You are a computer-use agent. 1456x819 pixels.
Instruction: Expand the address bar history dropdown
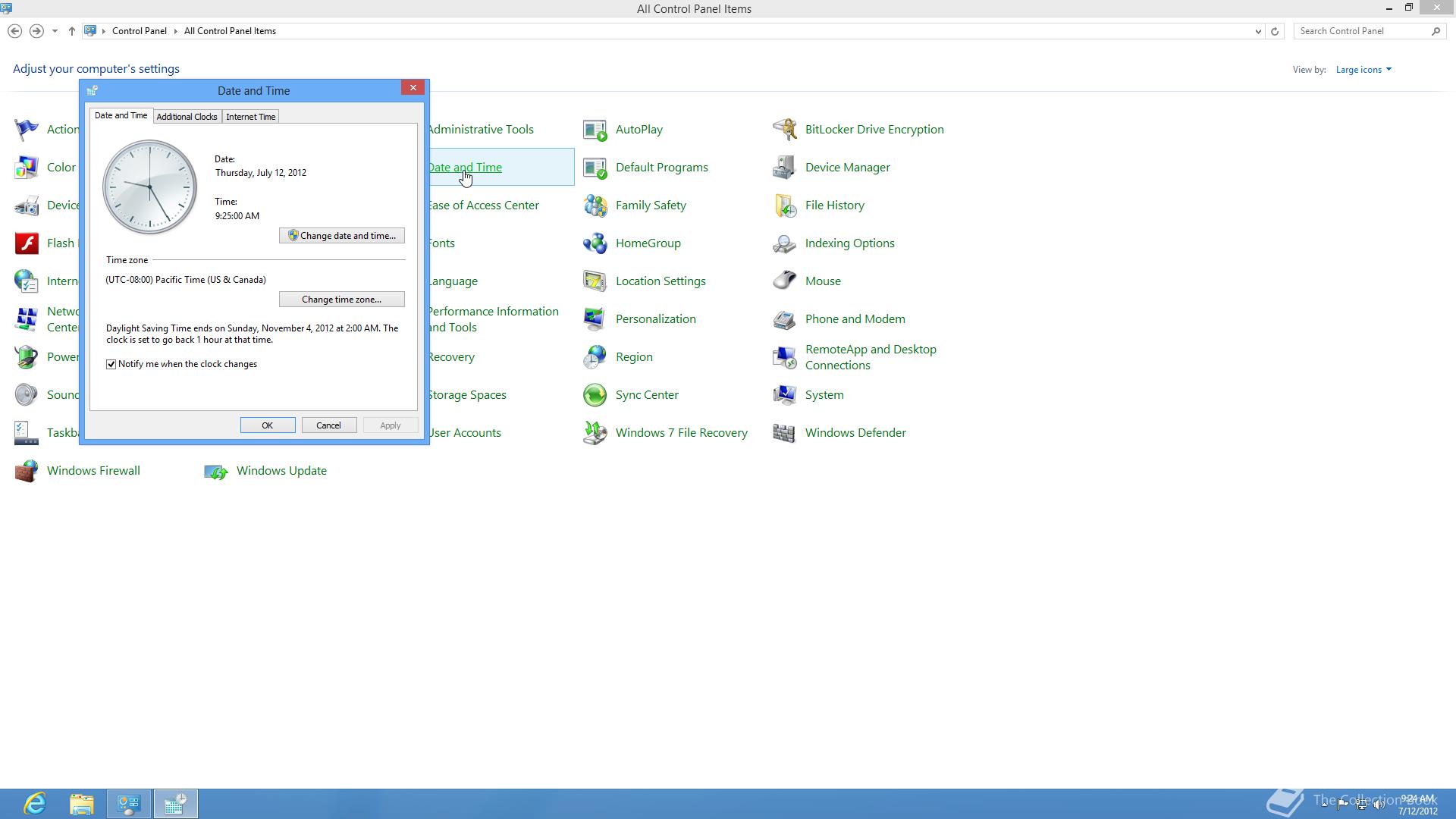click(1258, 31)
